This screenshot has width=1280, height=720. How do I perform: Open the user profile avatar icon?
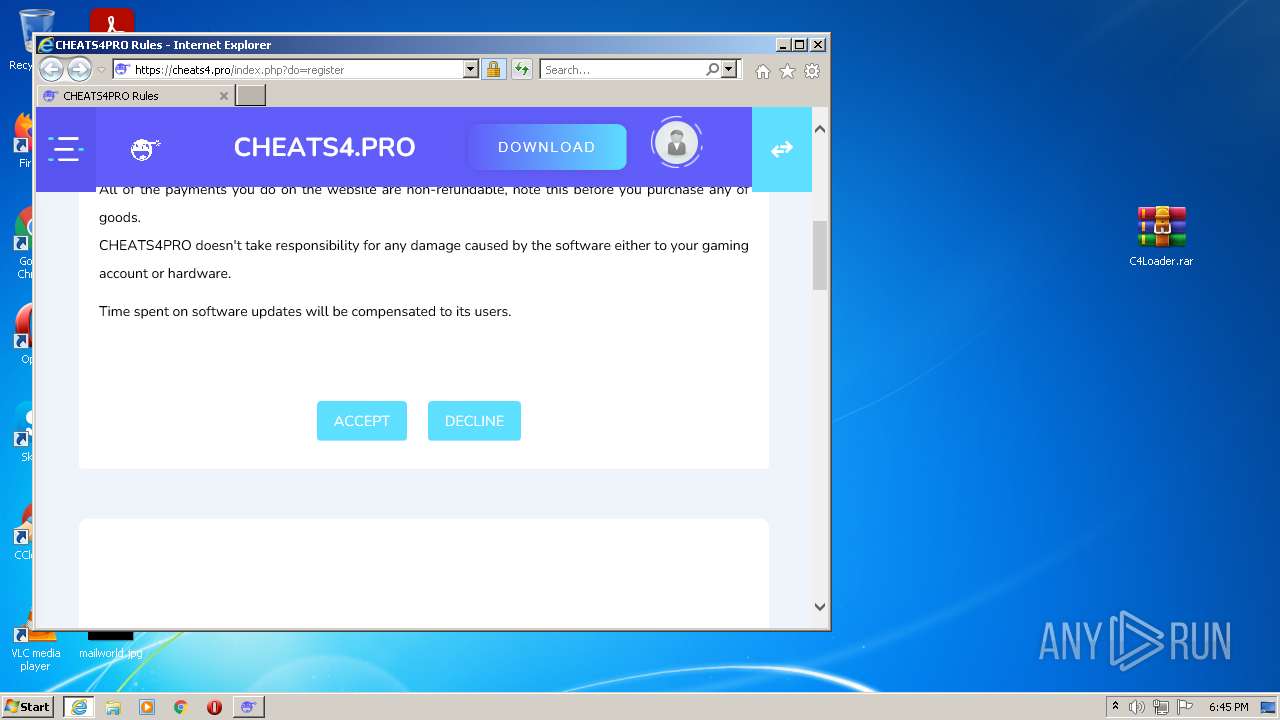click(676, 144)
